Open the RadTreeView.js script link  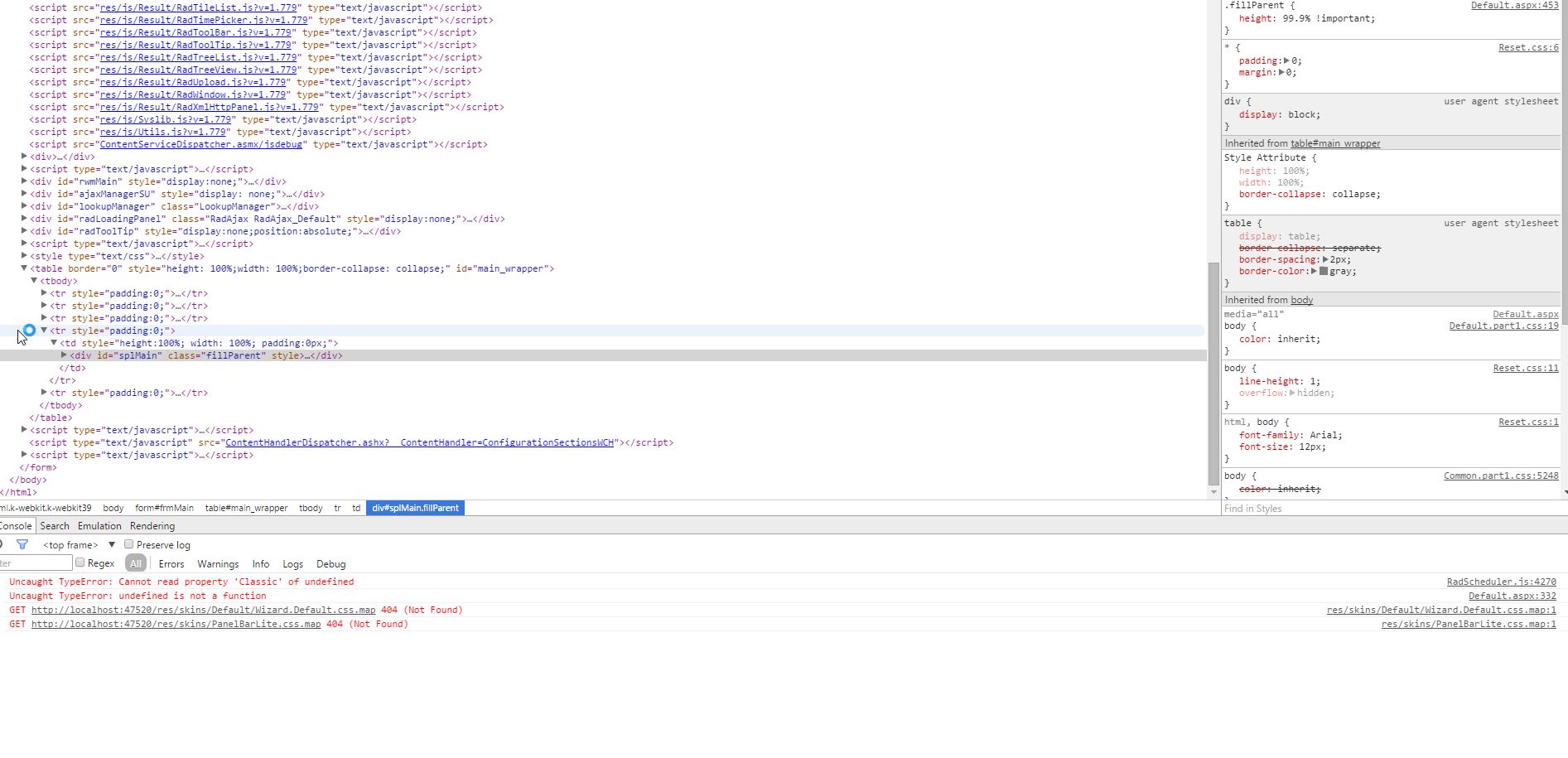pyautogui.click(x=198, y=70)
